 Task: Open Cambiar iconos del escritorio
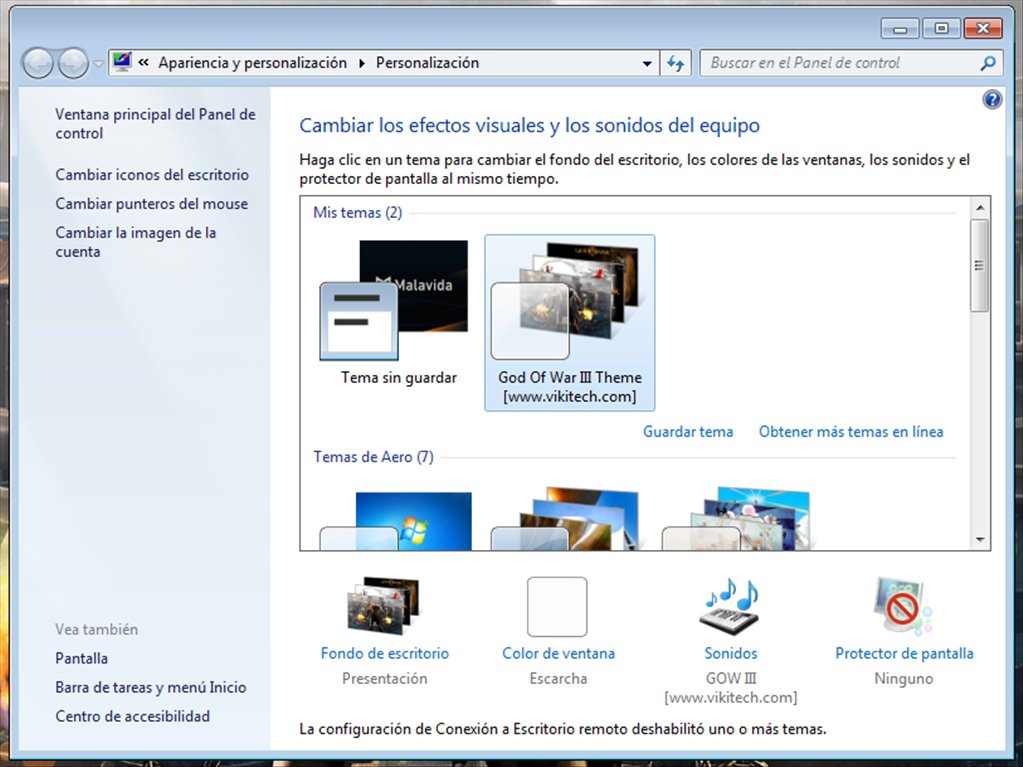point(152,175)
